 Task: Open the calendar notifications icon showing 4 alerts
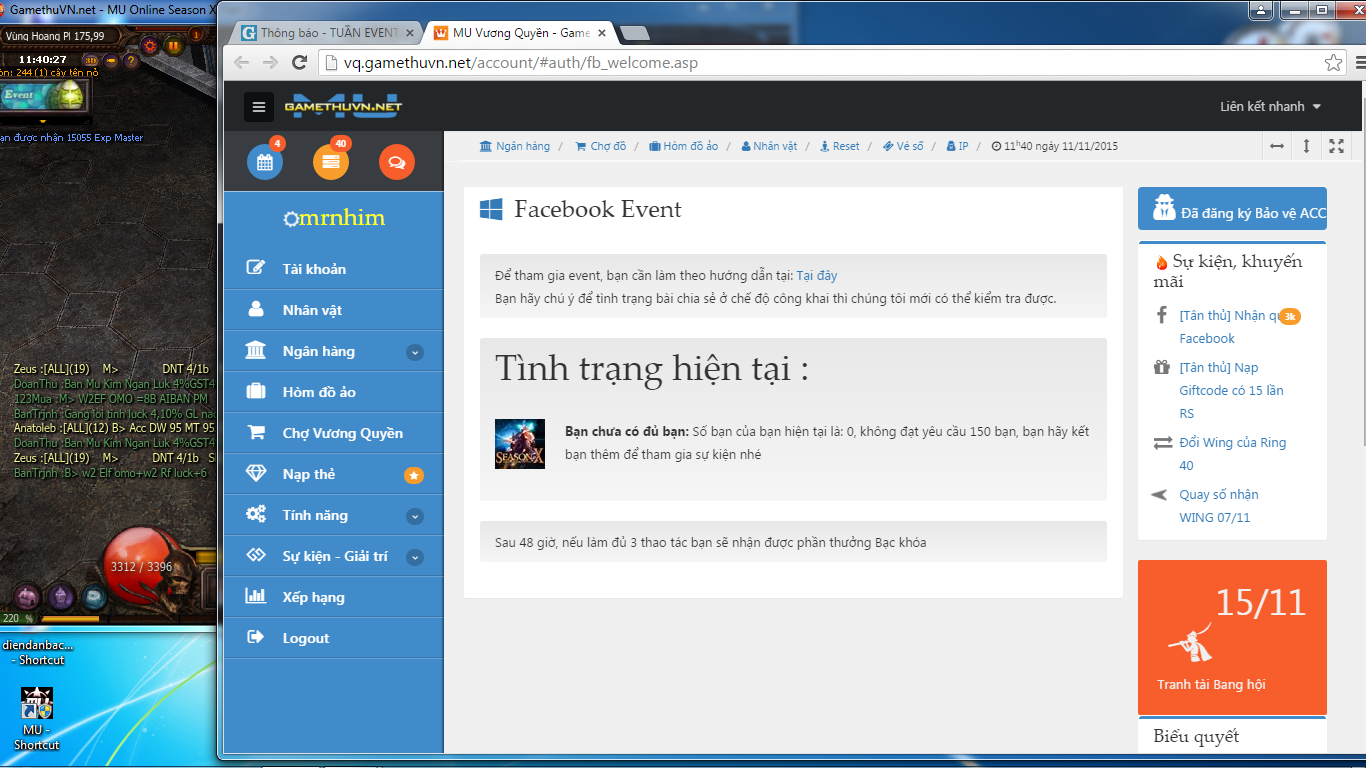(x=264, y=160)
